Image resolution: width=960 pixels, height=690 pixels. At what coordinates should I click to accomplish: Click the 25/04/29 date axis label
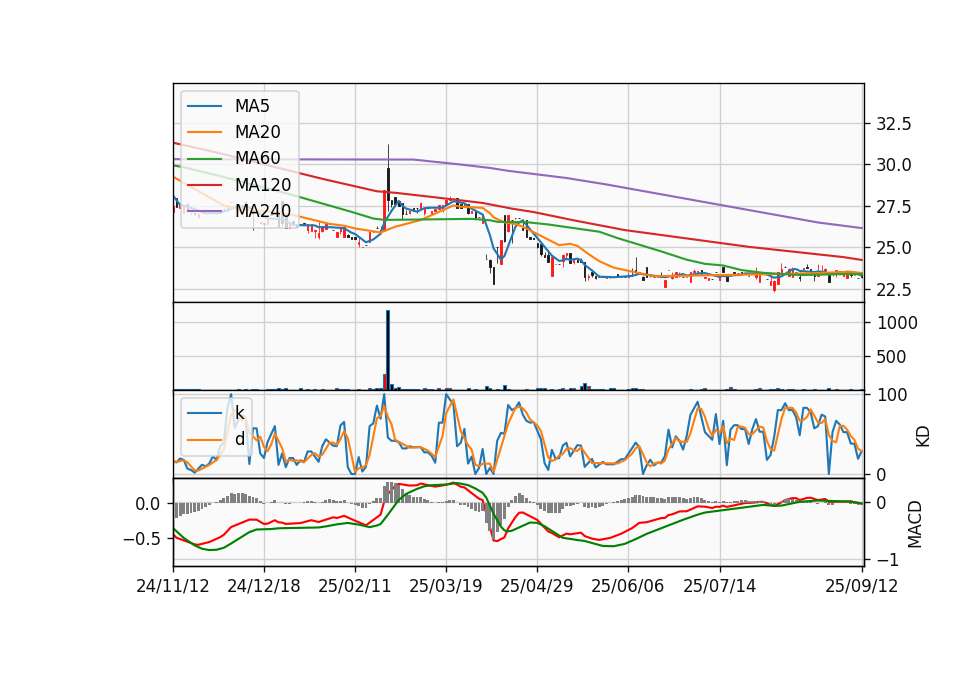(537, 586)
